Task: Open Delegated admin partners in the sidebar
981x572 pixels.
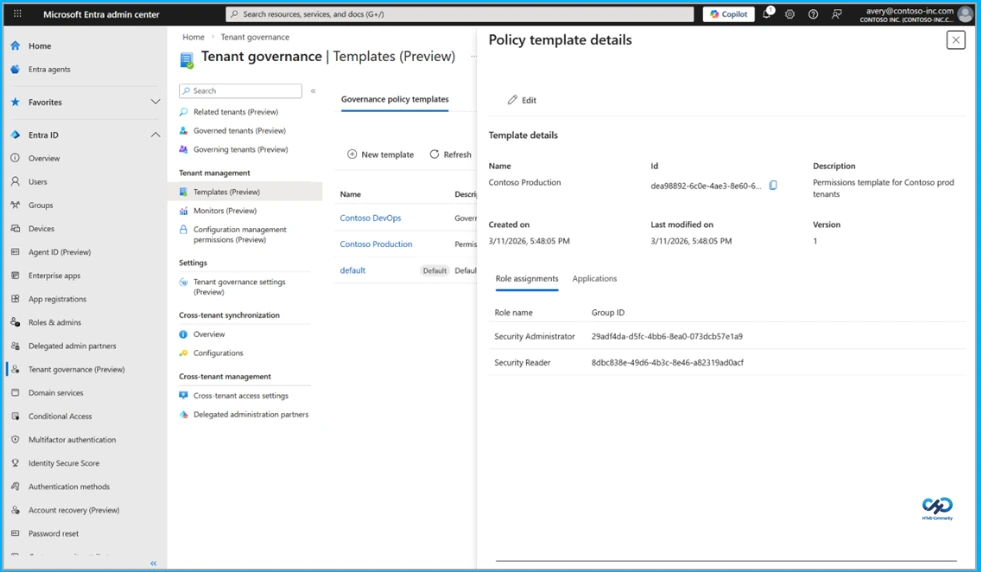Action: [72, 346]
